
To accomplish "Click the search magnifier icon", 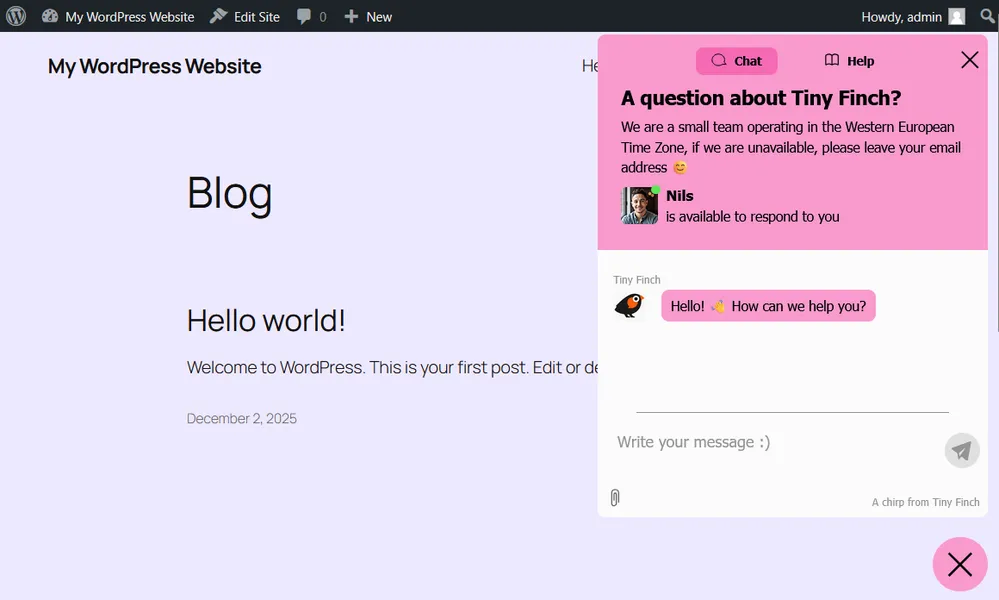I will click(987, 16).
